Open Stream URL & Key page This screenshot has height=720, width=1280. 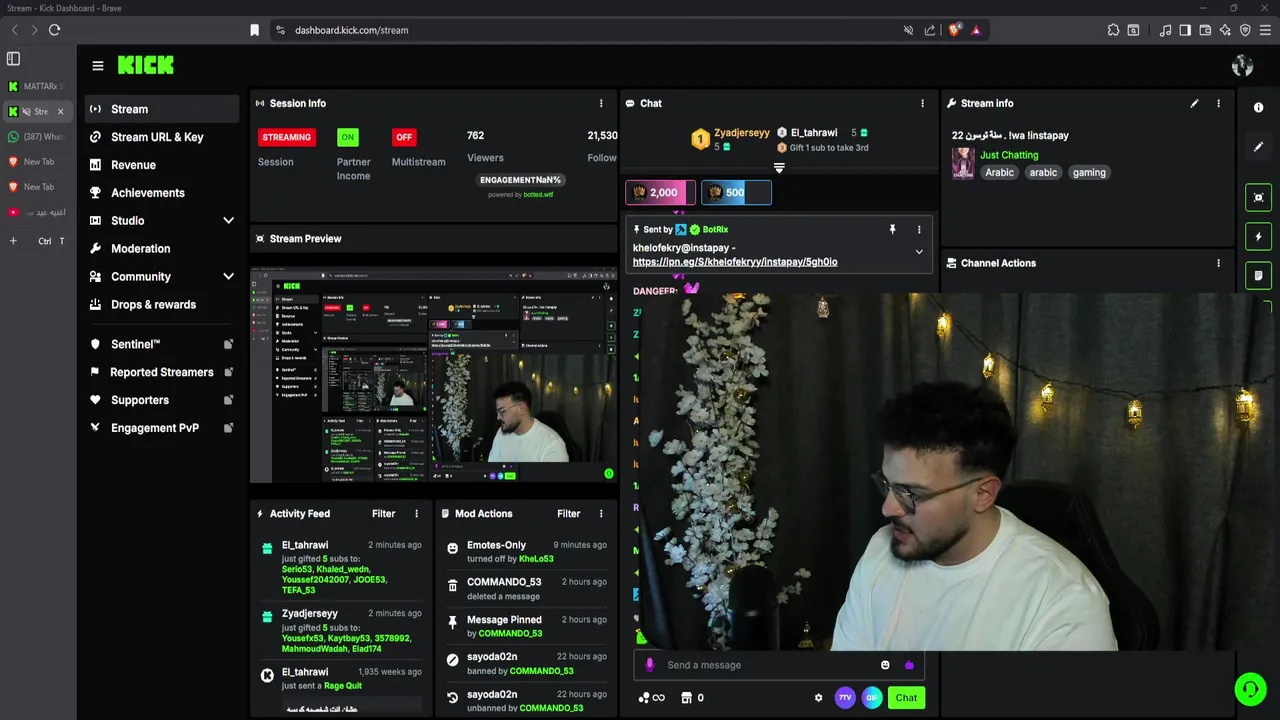[160, 137]
